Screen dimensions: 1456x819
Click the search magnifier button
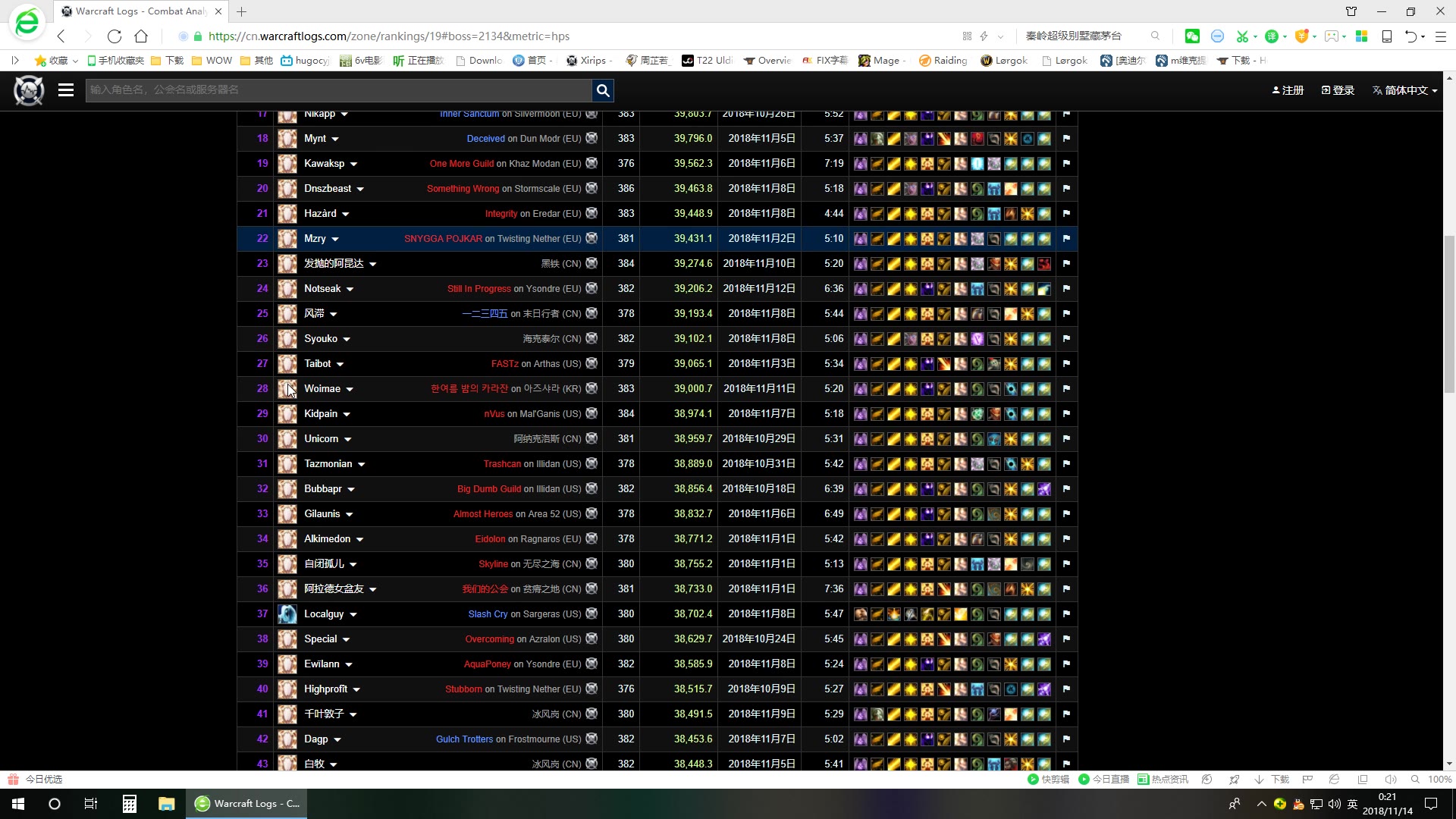[x=603, y=90]
